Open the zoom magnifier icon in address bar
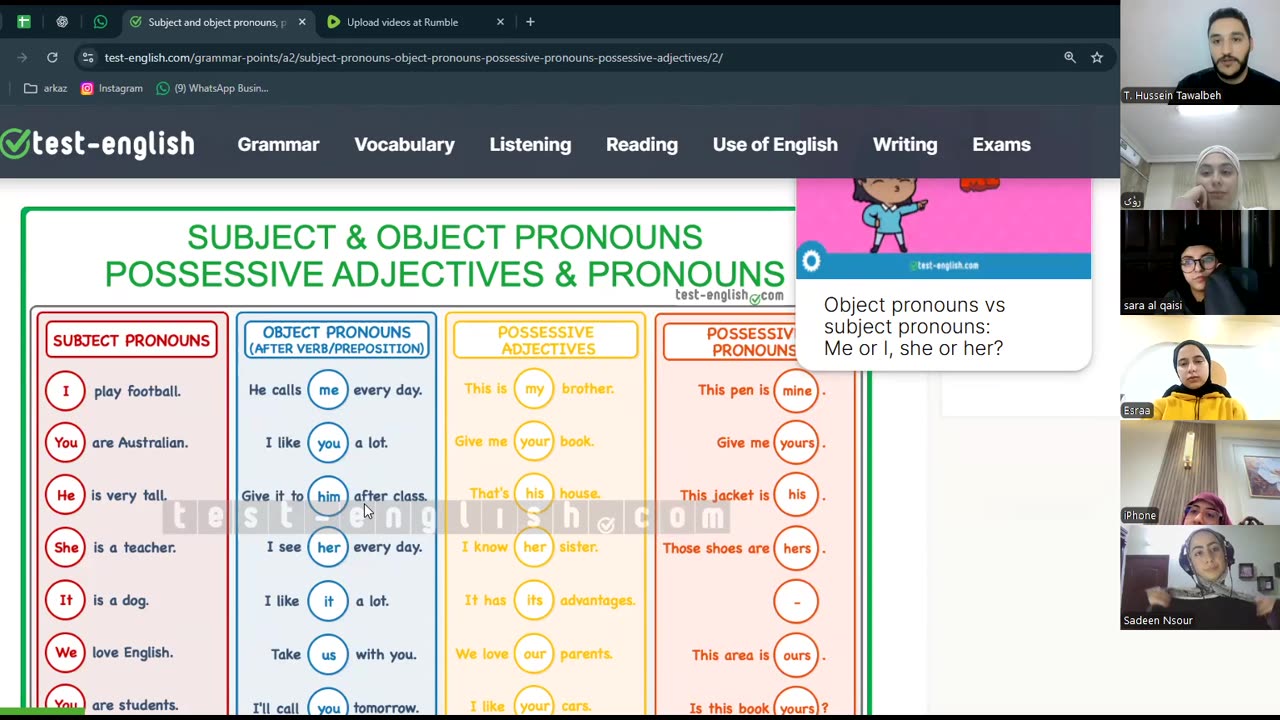 [1070, 58]
